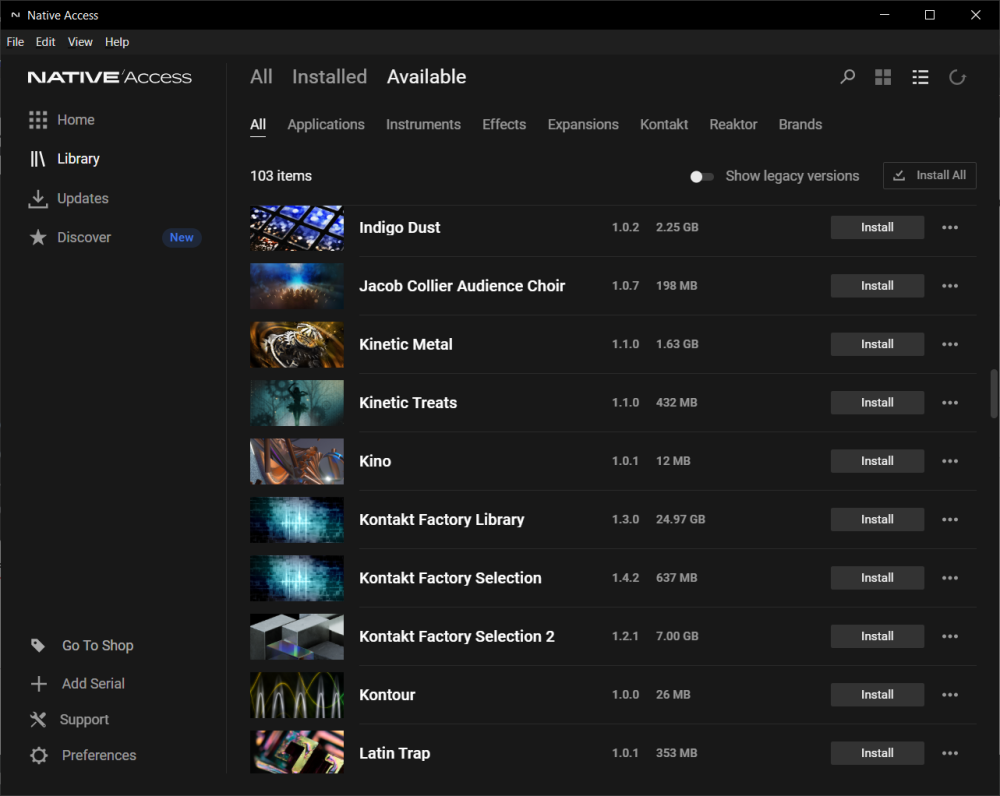This screenshot has width=1000, height=796.
Task: Click the Latin Trap thumbnail
Action: pyautogui.click(x=297, y=752)
